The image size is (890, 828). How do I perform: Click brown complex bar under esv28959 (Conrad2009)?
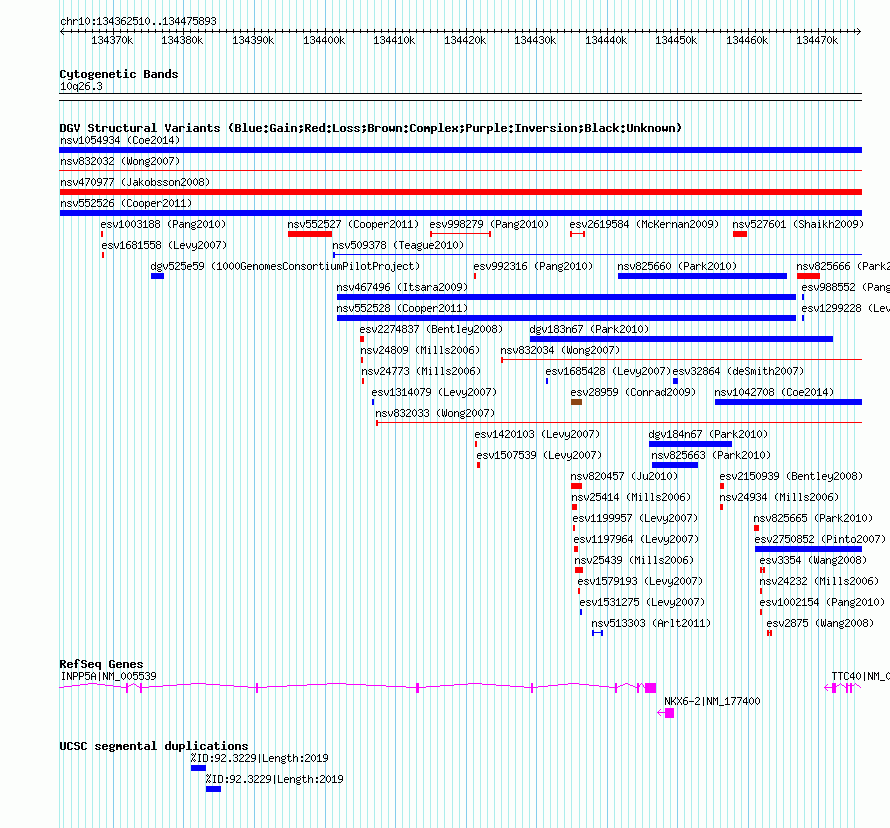(x=576, y=402)
